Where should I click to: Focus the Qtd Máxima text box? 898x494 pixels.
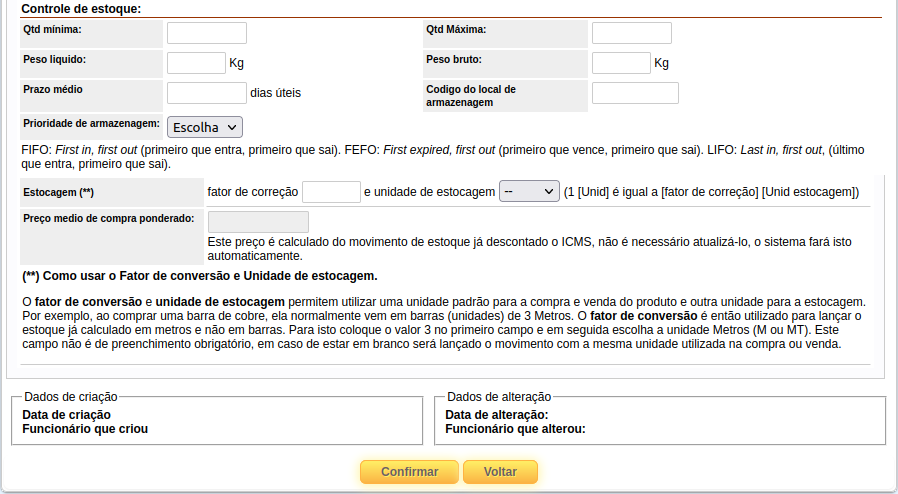631,33
